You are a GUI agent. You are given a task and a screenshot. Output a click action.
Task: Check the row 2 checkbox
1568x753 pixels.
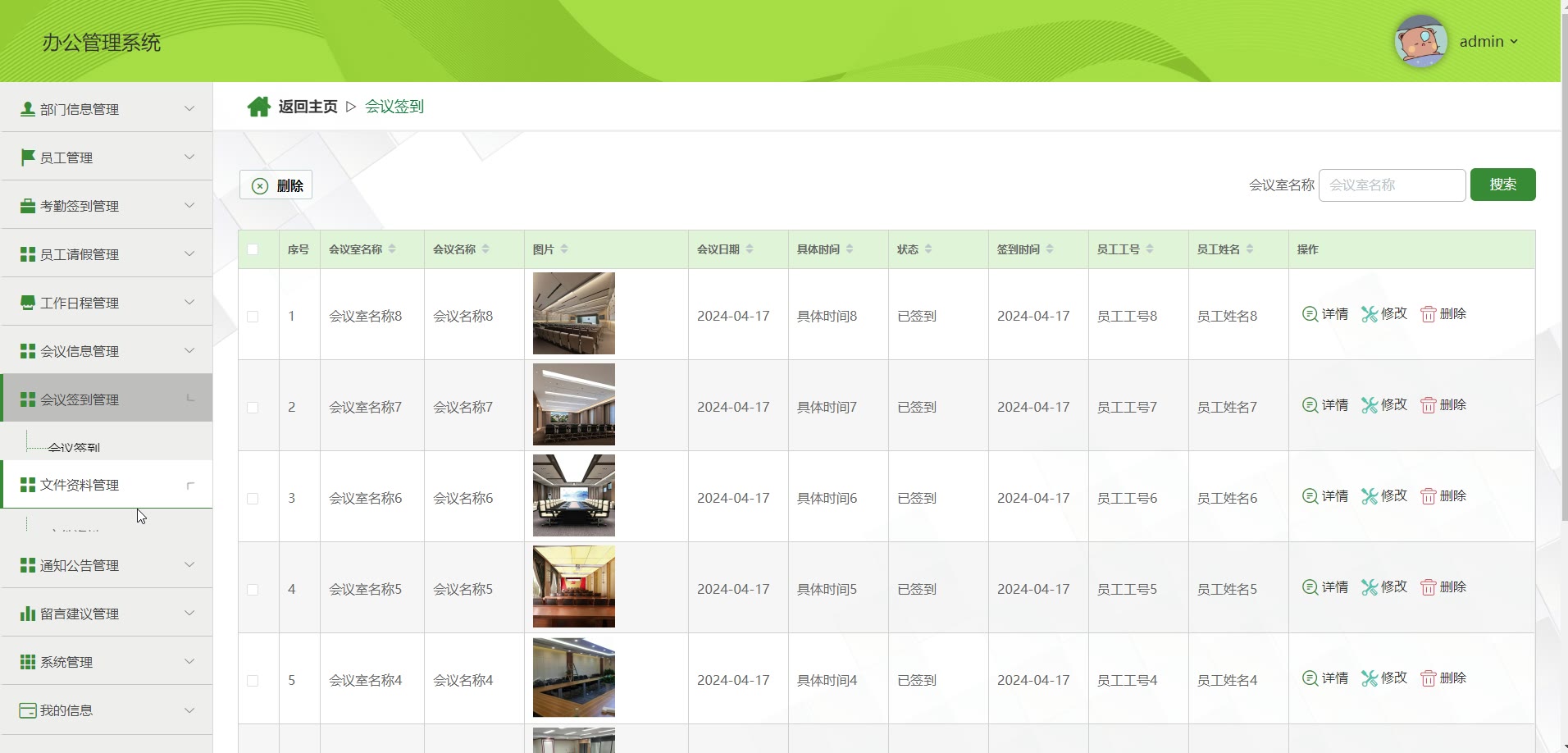pos(253,408)
